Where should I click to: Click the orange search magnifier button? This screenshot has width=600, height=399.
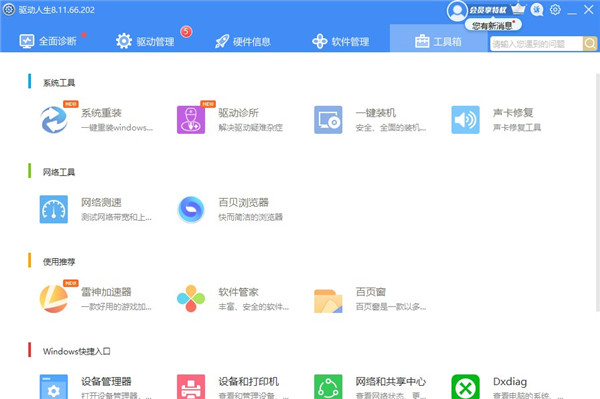point(590,44)
